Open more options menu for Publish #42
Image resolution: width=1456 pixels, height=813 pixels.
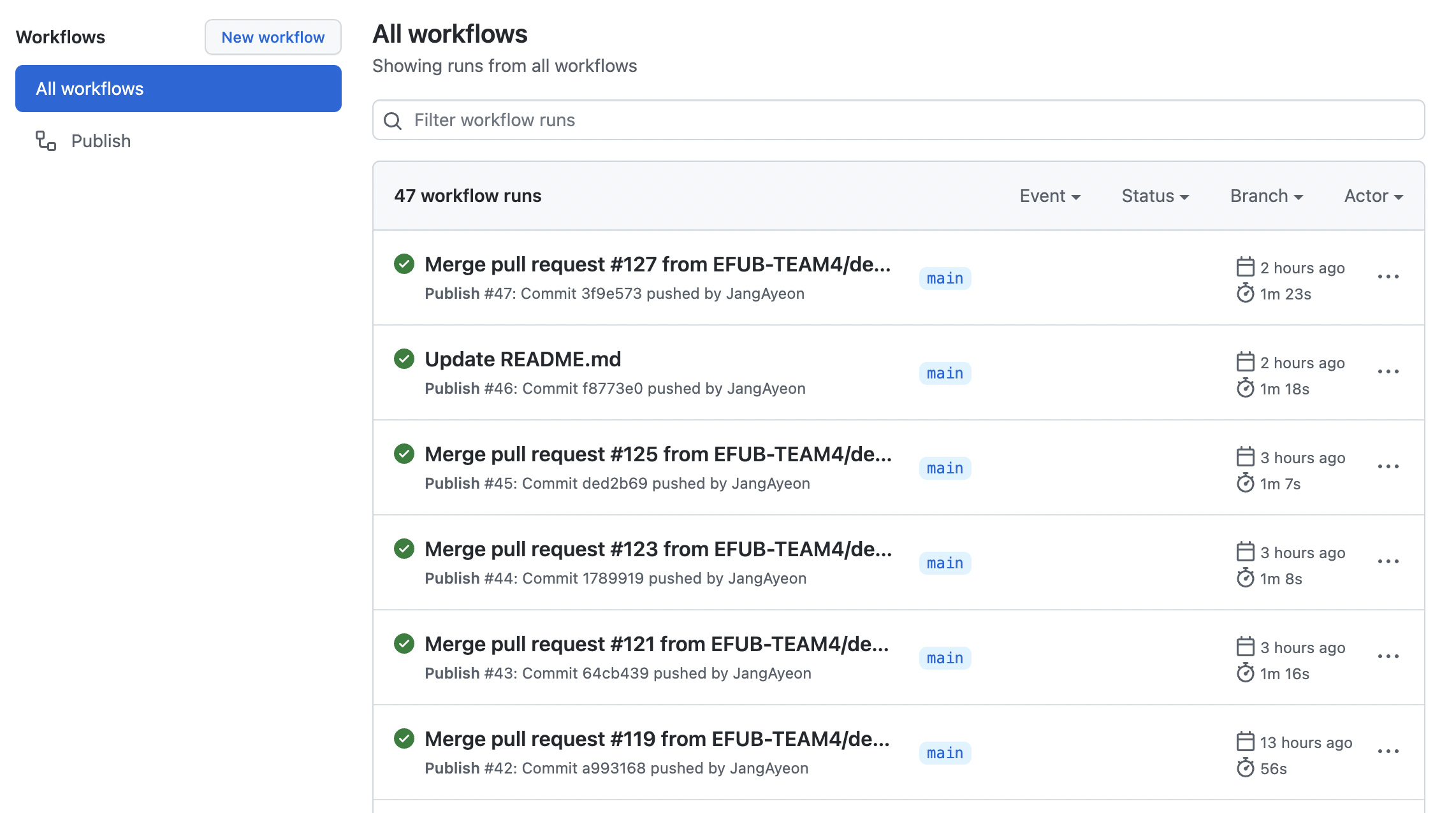click(x=1388, y=751)
